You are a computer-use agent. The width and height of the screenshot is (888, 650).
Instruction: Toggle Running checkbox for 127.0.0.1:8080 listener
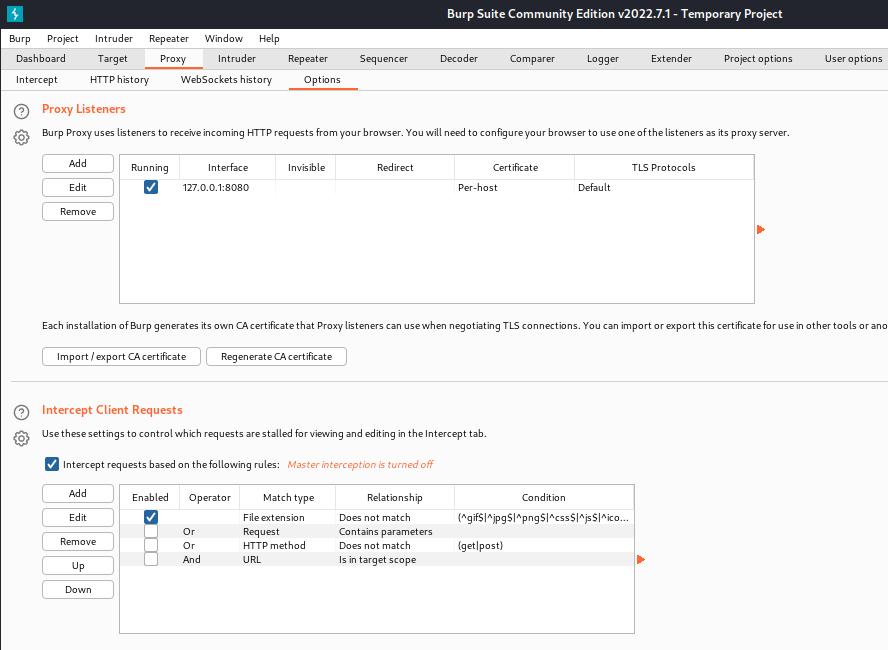click(x=151, y=187)
